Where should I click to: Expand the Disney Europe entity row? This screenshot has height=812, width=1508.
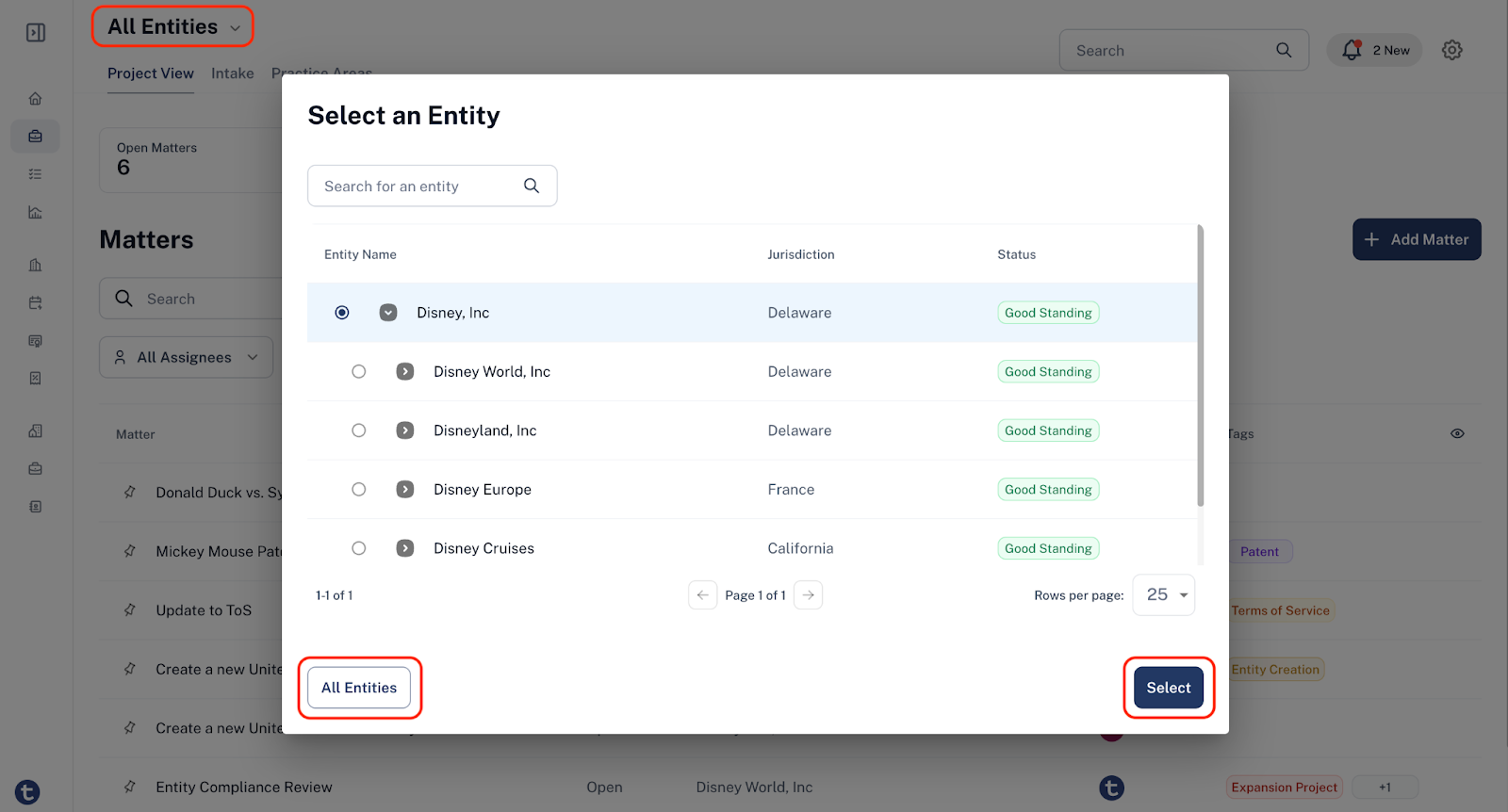[x=405, y=489]
